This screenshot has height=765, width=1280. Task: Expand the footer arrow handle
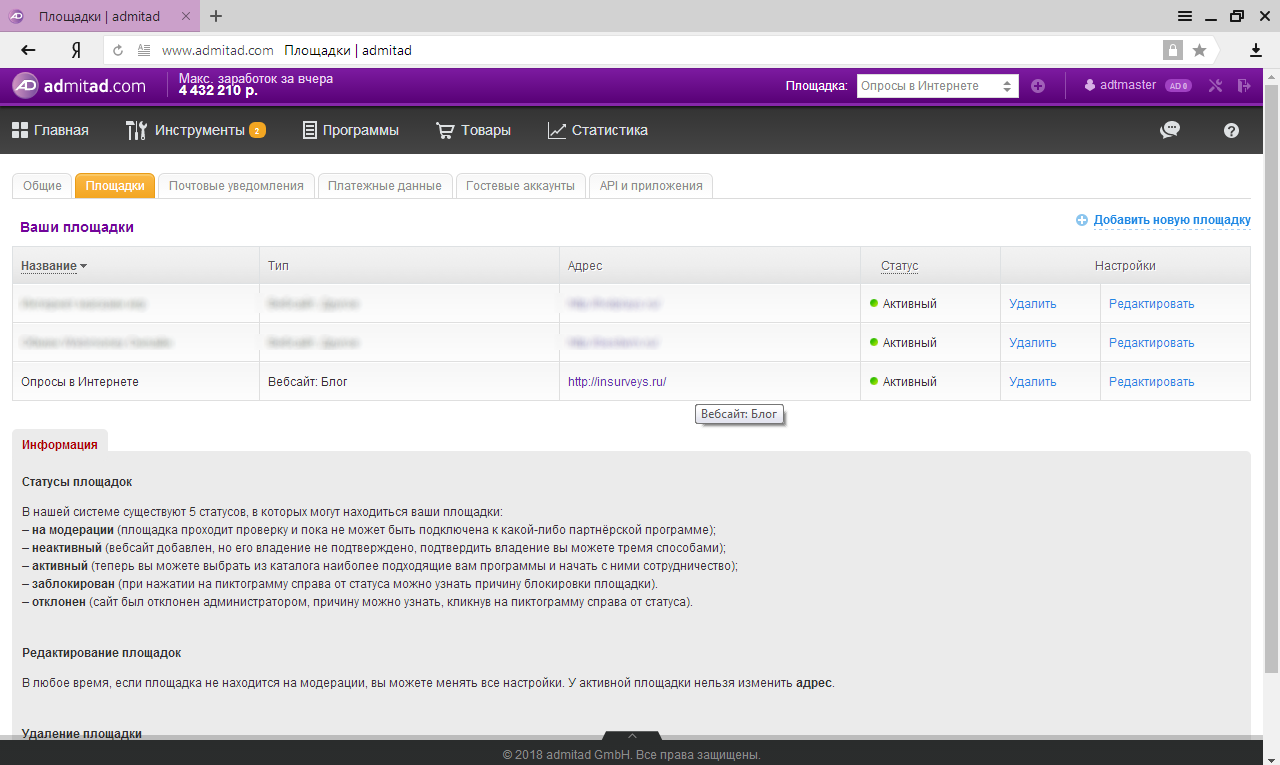point(632,736)
